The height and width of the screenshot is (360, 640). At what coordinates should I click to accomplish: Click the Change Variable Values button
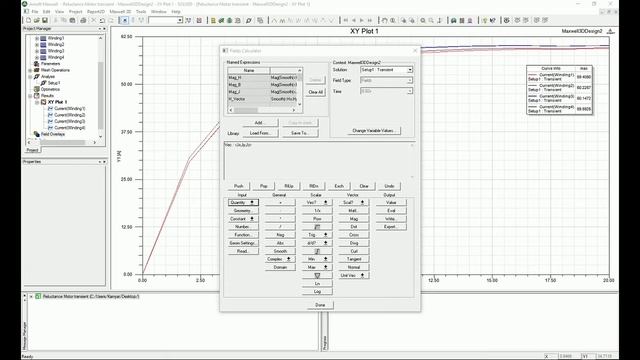tap(373, 131)
